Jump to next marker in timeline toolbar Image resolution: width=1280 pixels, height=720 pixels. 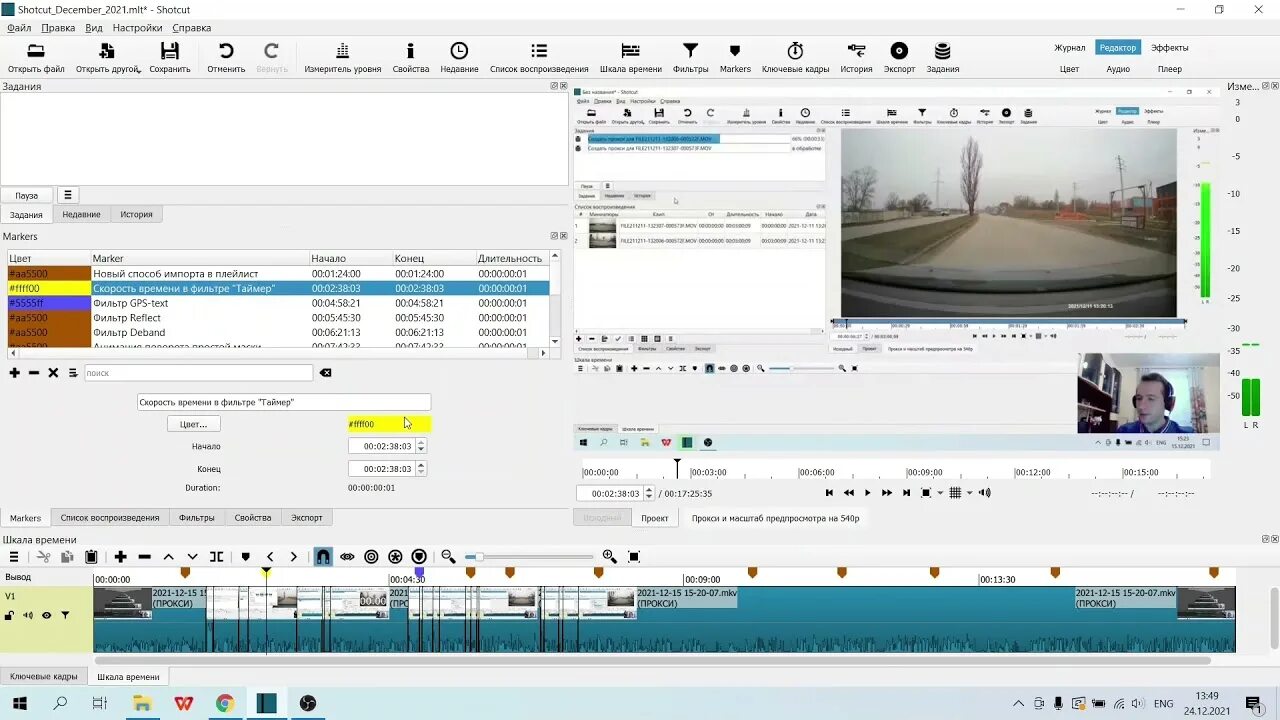coord(293,557)
